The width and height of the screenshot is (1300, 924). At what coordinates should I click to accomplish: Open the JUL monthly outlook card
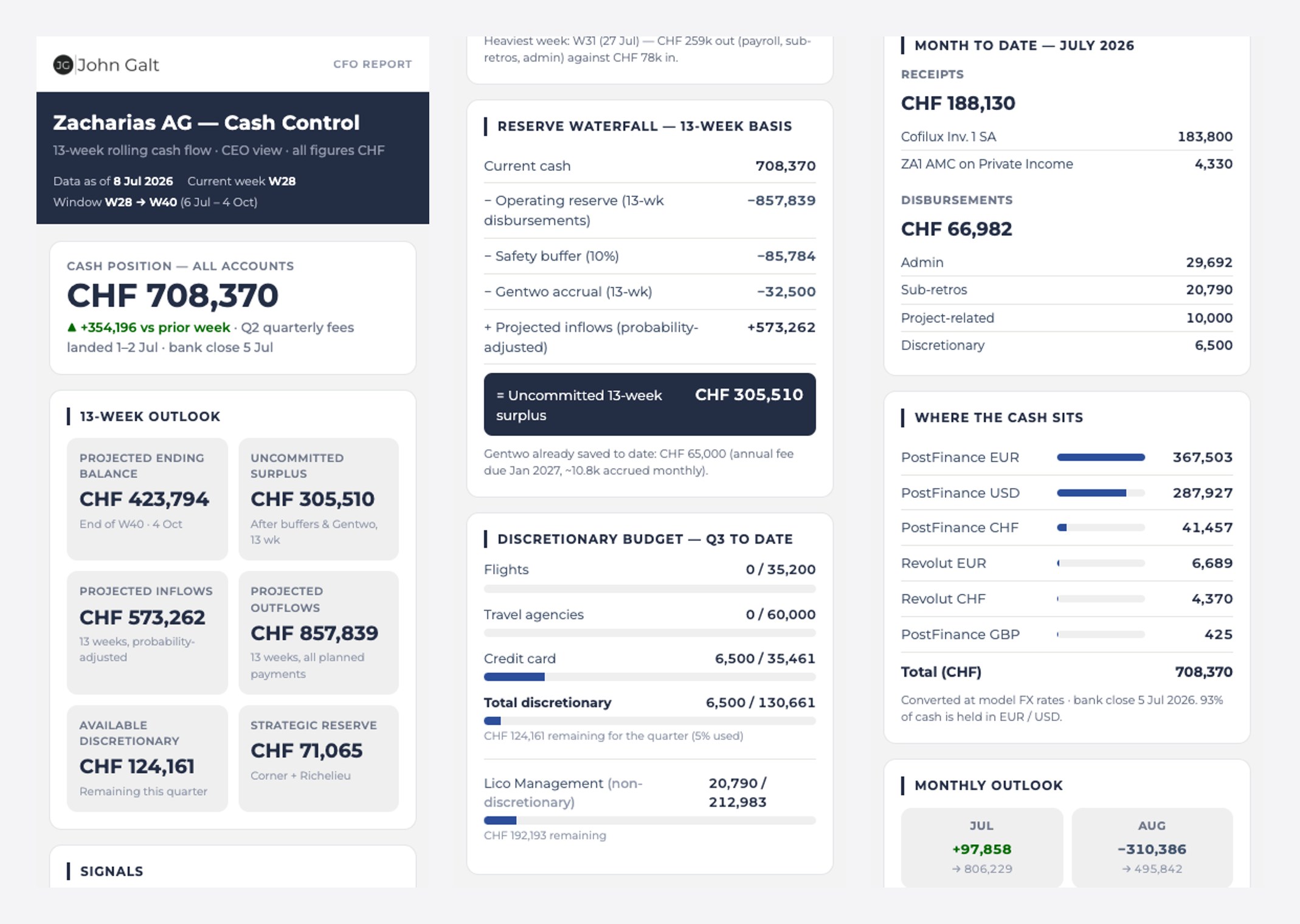click(x=982, y=847)
